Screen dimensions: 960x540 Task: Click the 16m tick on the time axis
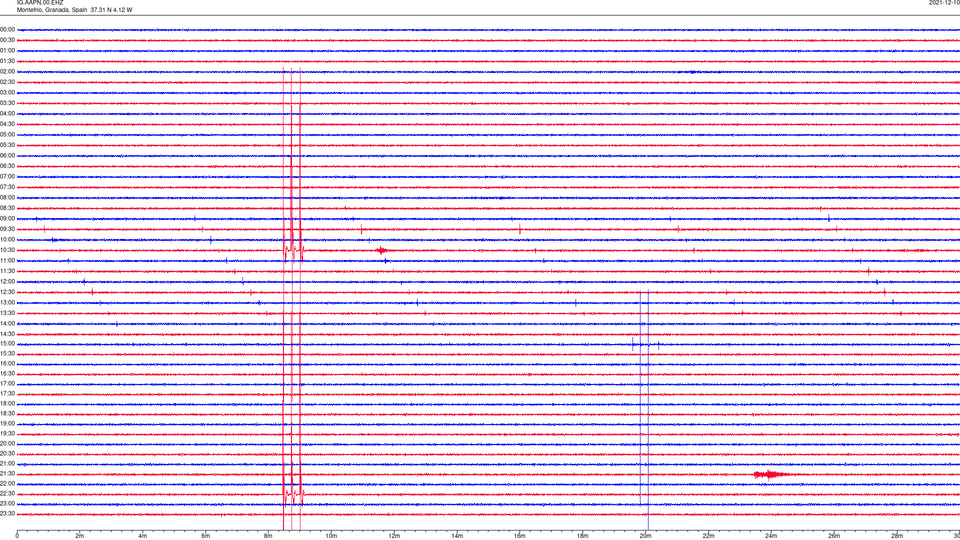(x=520, y=536)
